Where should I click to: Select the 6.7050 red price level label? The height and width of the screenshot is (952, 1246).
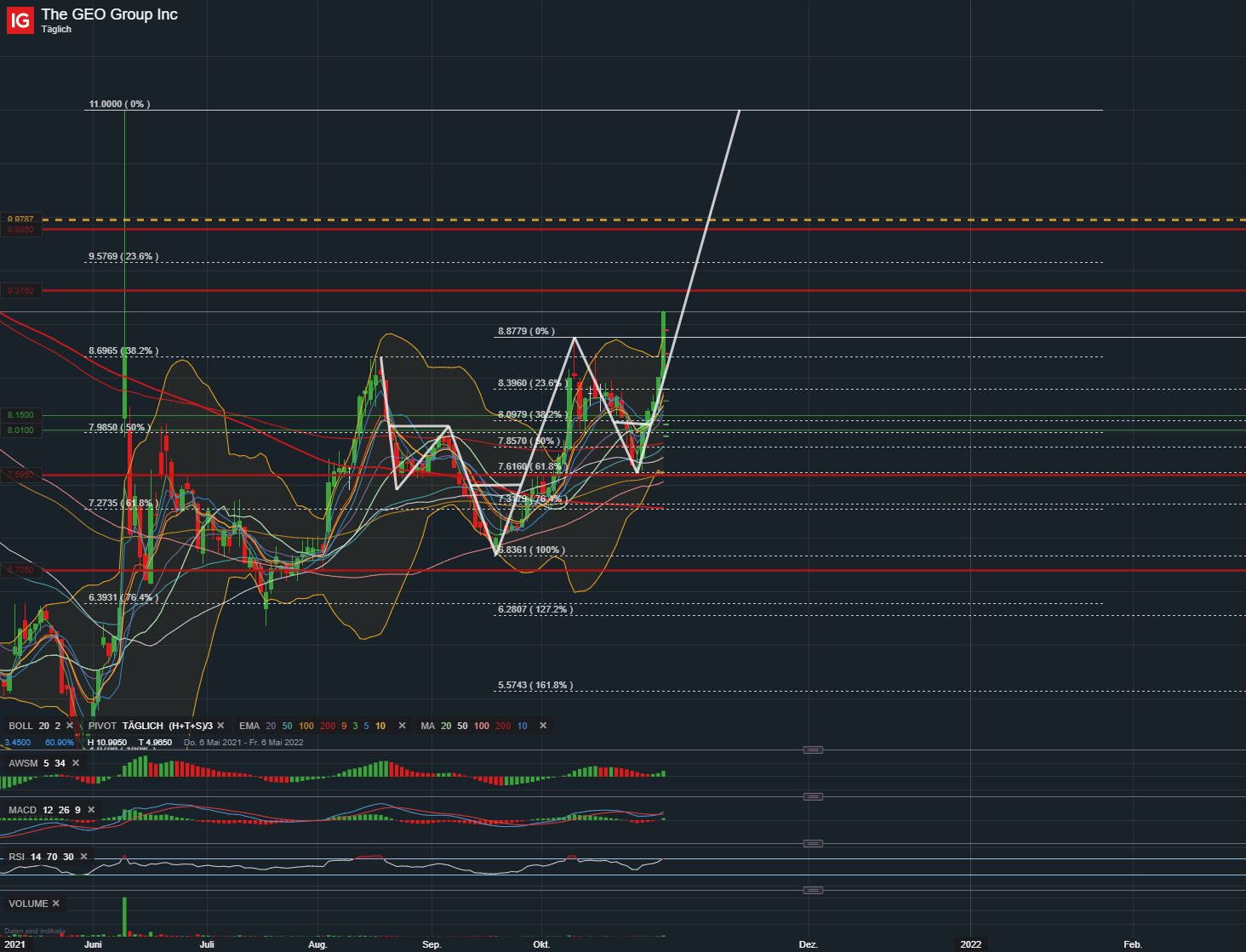(x=20, y=570)
